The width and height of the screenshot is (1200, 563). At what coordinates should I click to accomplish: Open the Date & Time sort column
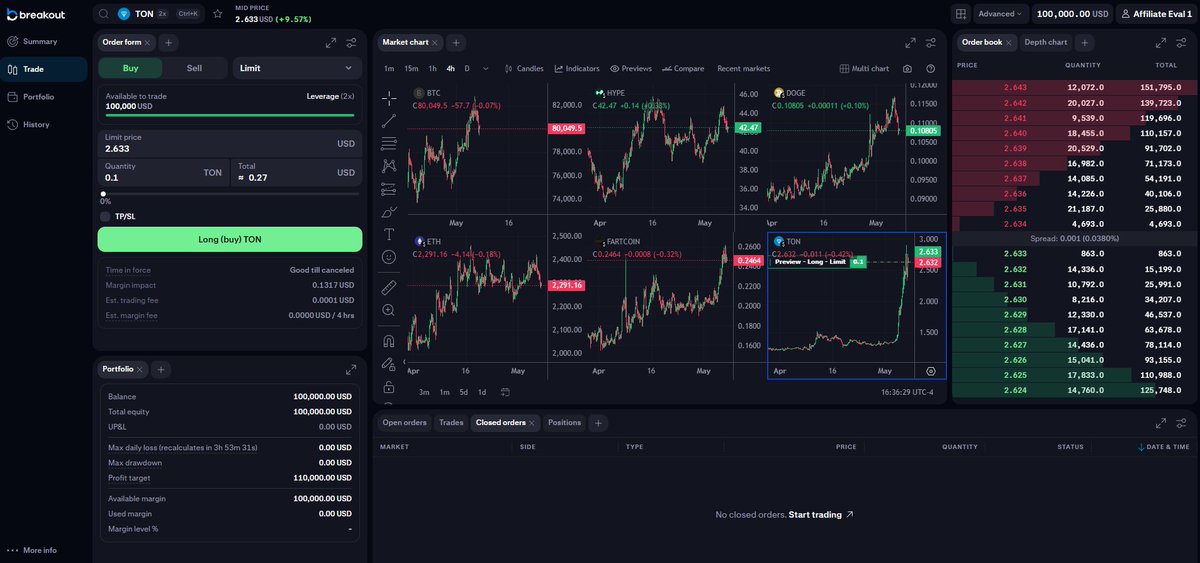pyautogui.click(x=1165, y=447)
